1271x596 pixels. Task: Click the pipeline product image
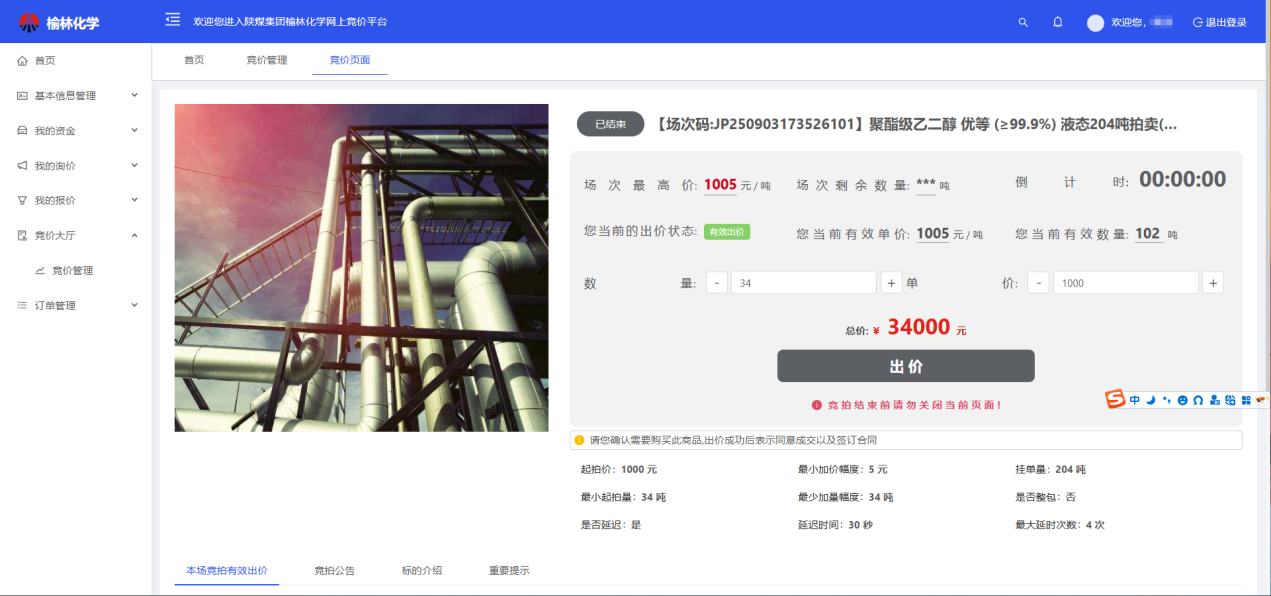[x=361, y=268]
